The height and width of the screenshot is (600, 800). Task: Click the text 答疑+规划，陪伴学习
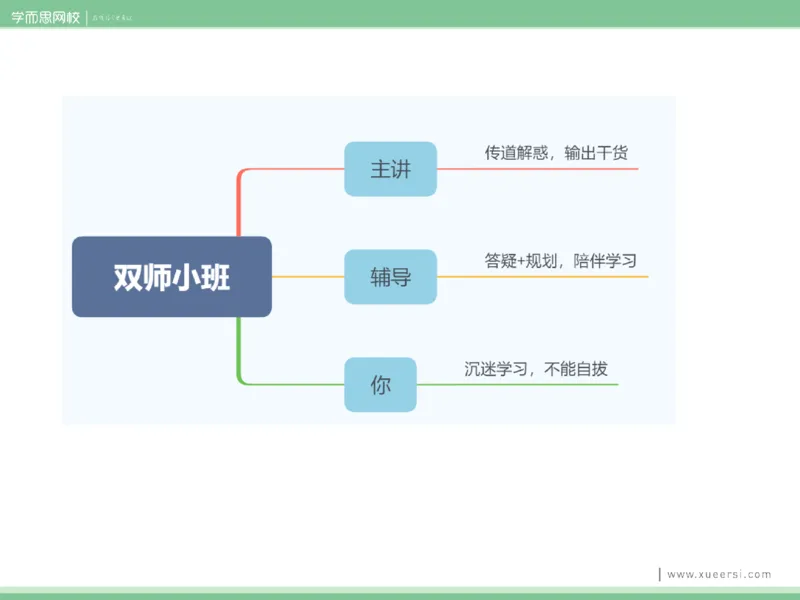[x=560, y=261]
